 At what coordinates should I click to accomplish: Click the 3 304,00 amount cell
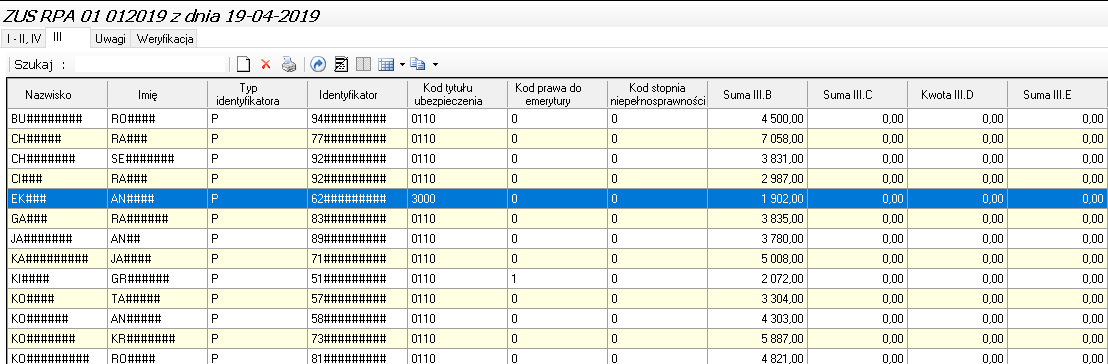click(758, 299)
